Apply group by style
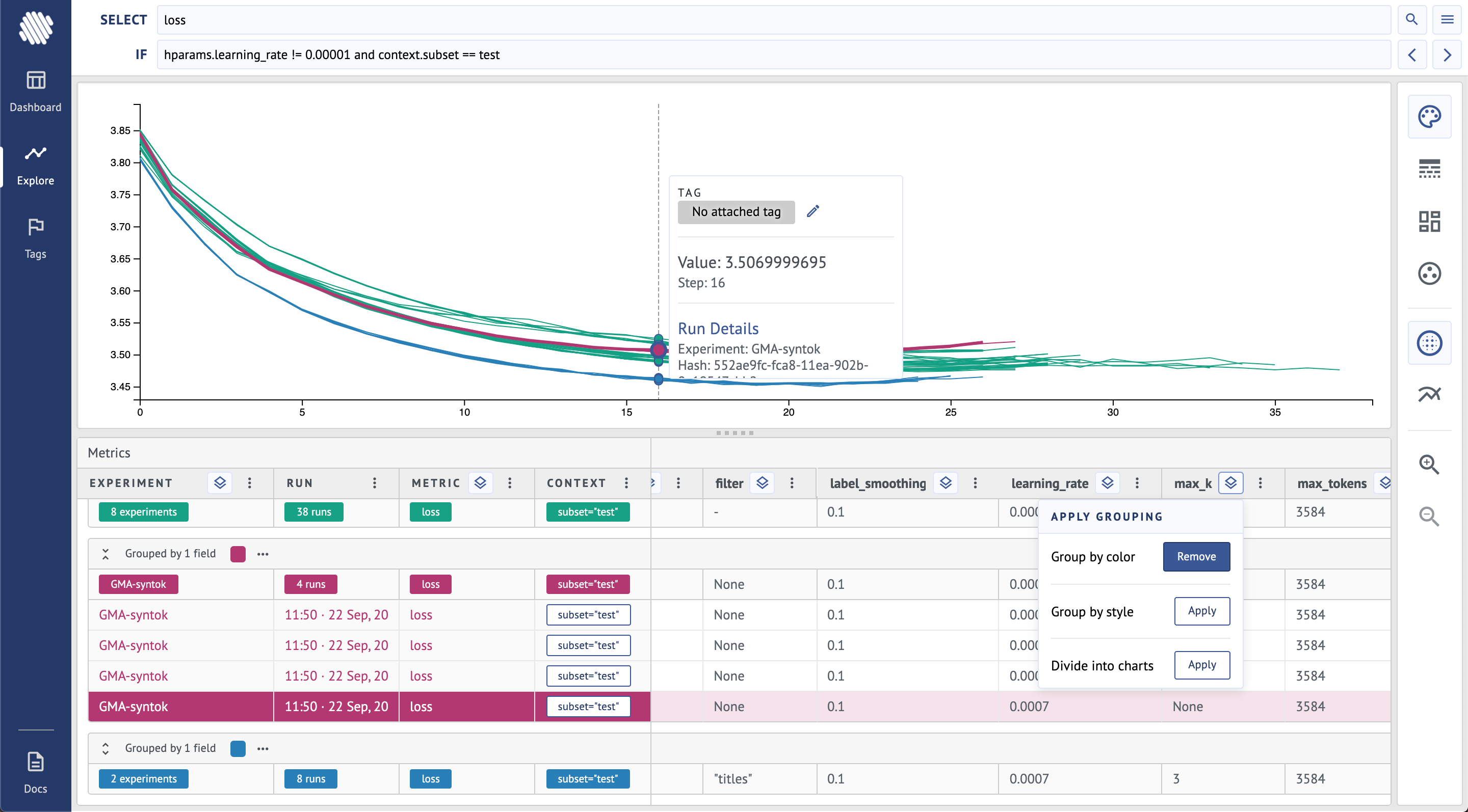 (x=1201, y=611)
